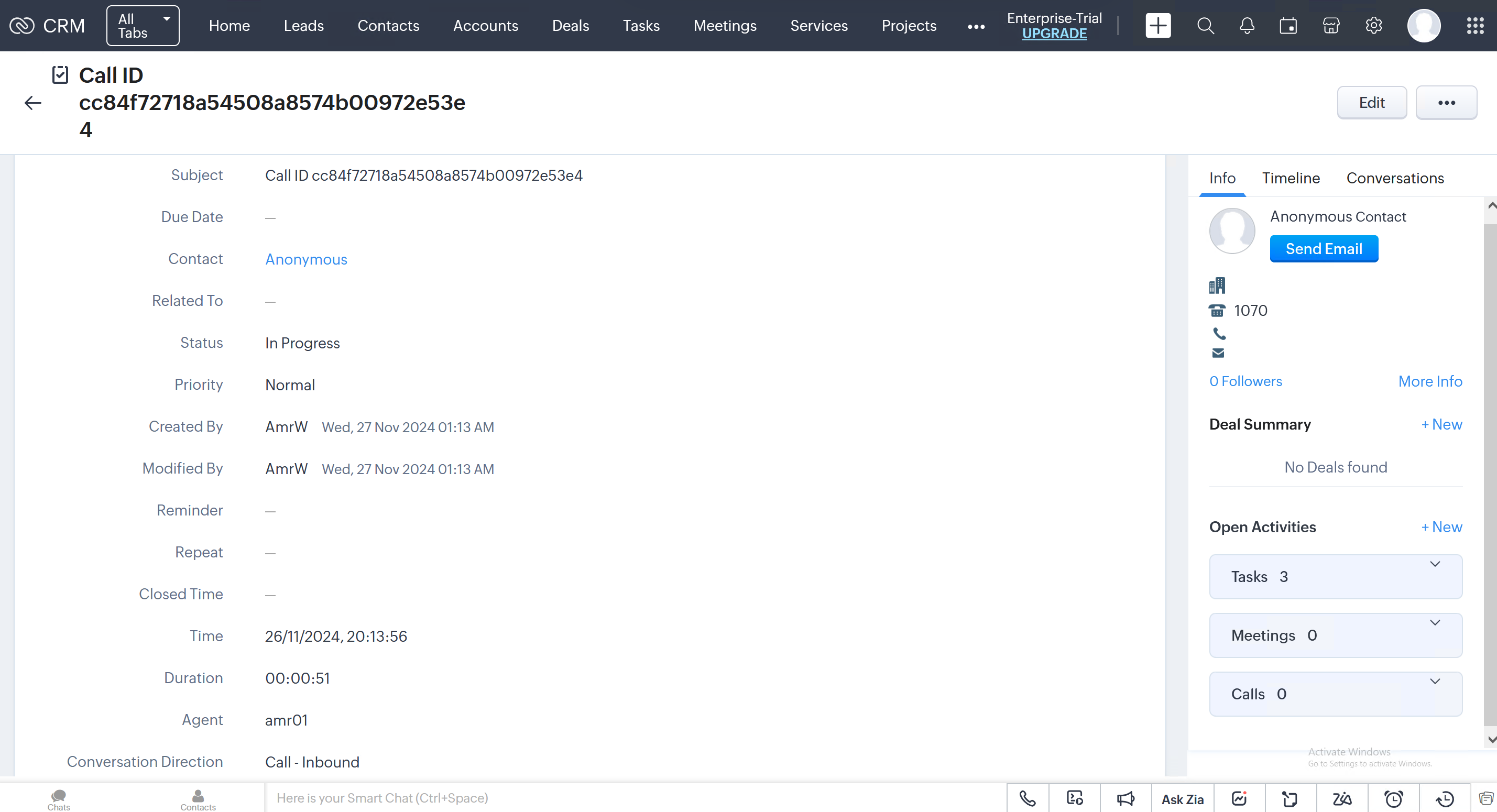Create a new record with the plus icon
The width and height of the screenshot is (1497, 812).
[x=1157, y=26]
